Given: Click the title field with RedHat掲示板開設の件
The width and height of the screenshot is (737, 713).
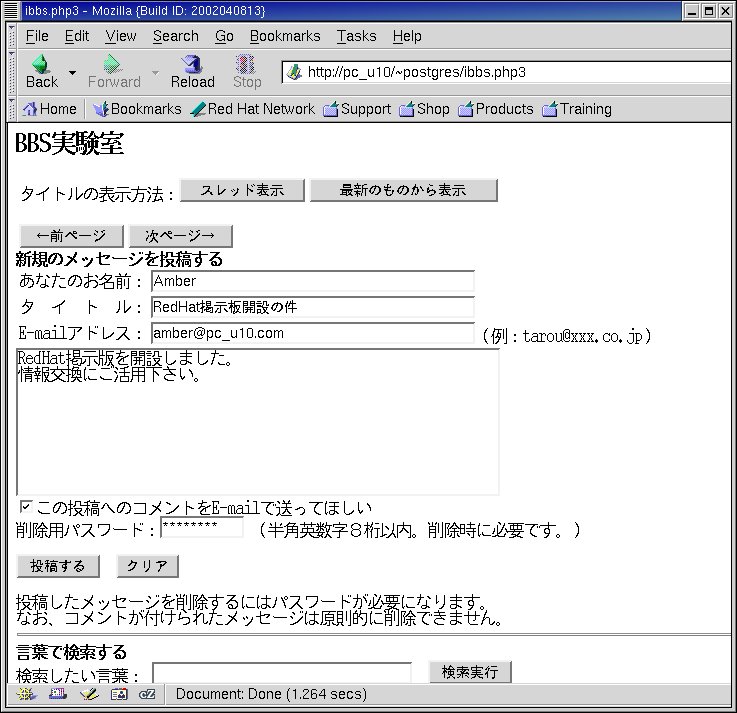Looking at the screenshot, I should 313,307.
